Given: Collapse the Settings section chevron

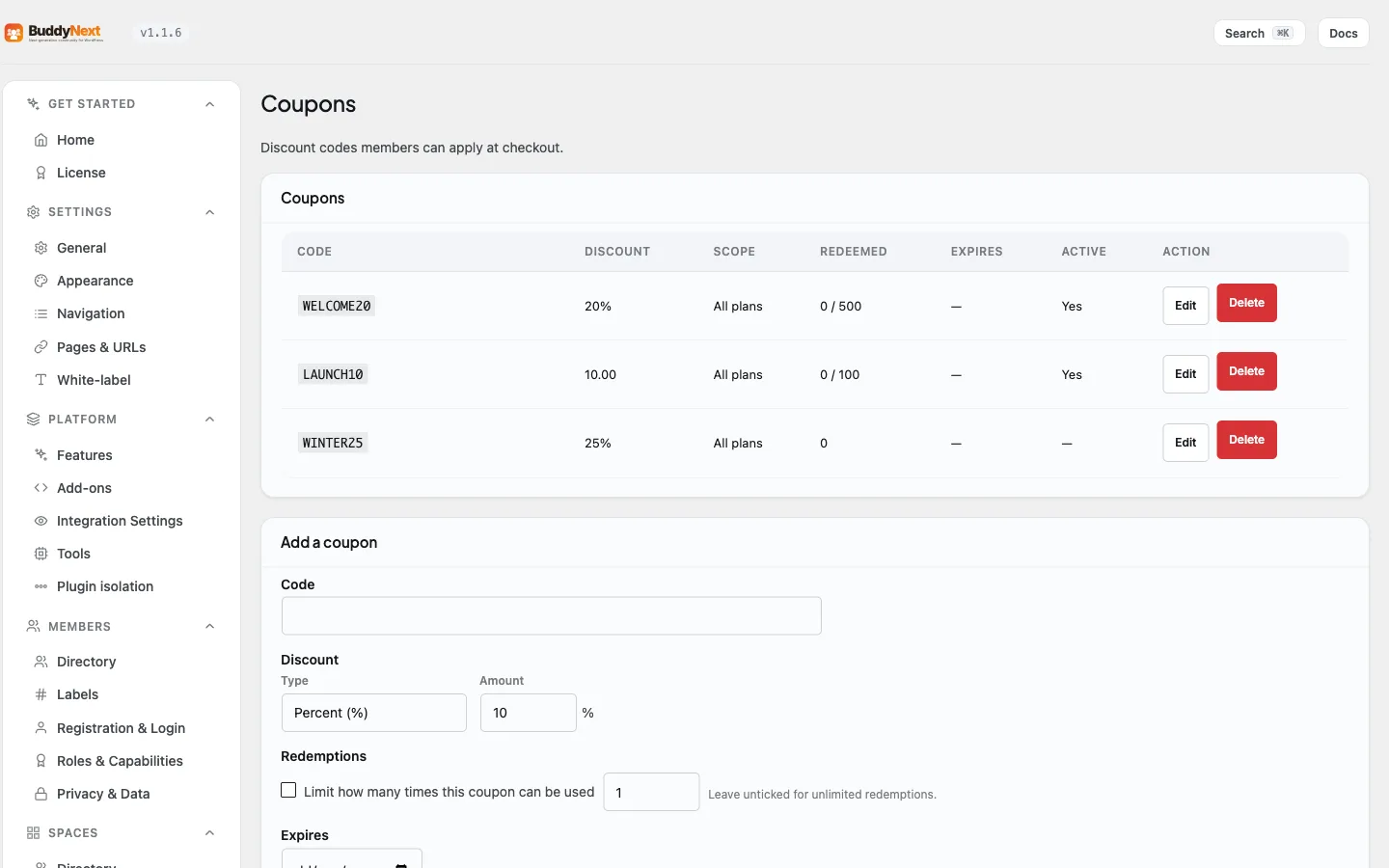Looking at the screenshot, I should click(209, 212).
